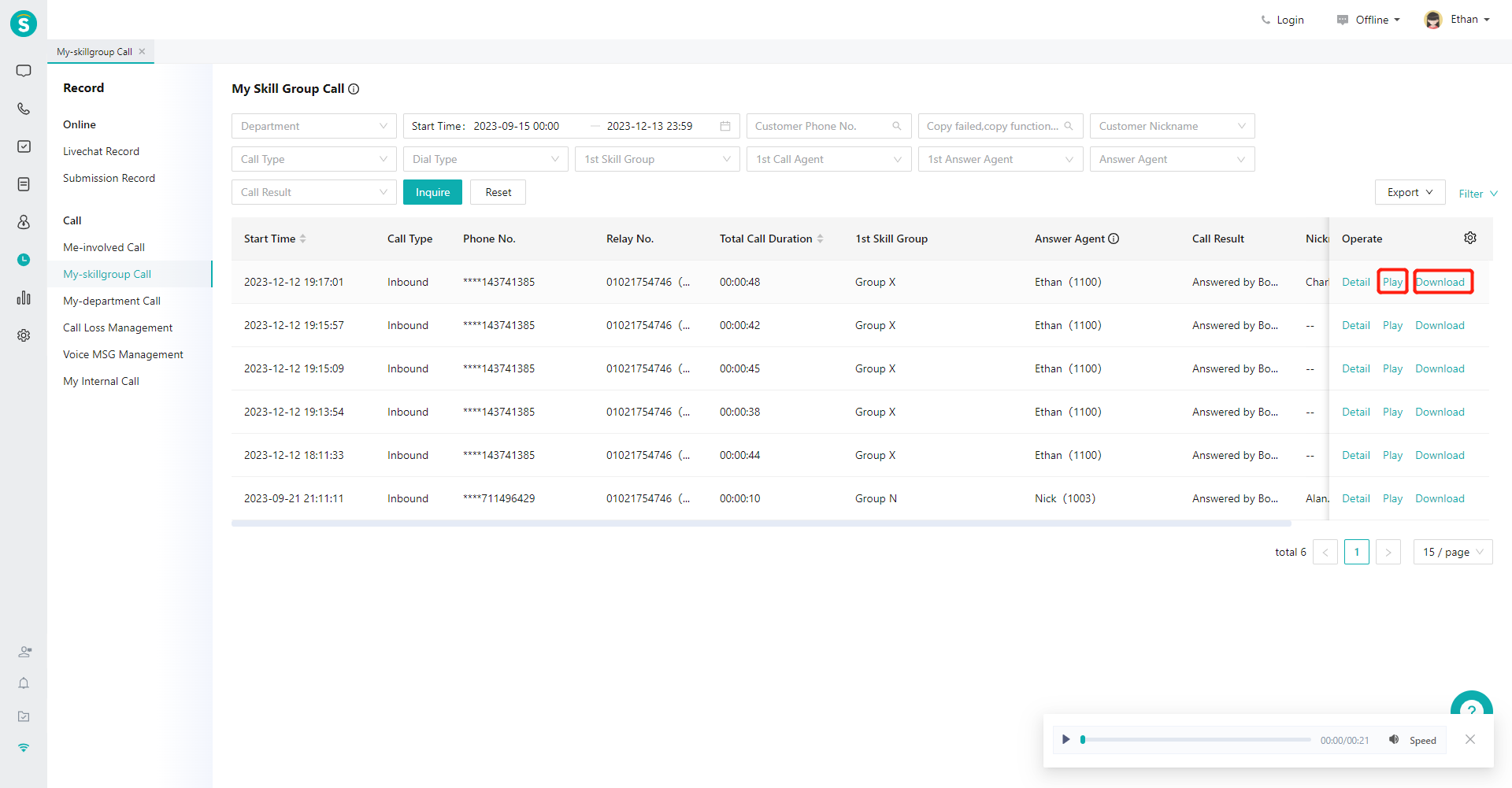Open Me-involved Call menu item
Screen dimensions: 1512x788
(x=104, y=247)
